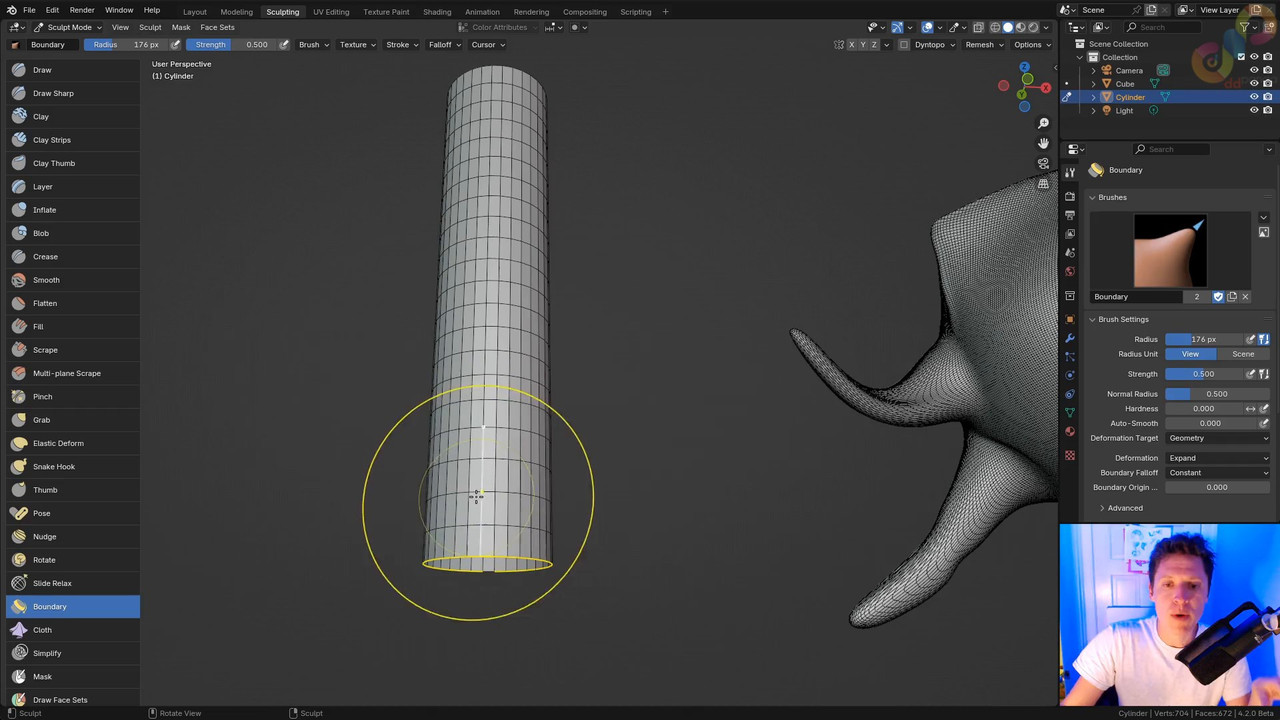Select the Crease brush

(72, 256)
